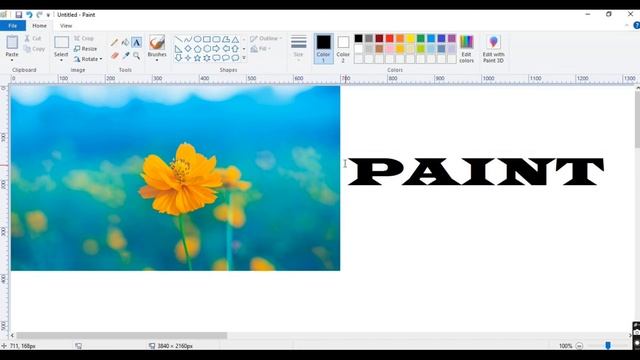Select the Eraser tool
Image resolution: width=640 pixels, height=360 pixels.
[114, 56]
